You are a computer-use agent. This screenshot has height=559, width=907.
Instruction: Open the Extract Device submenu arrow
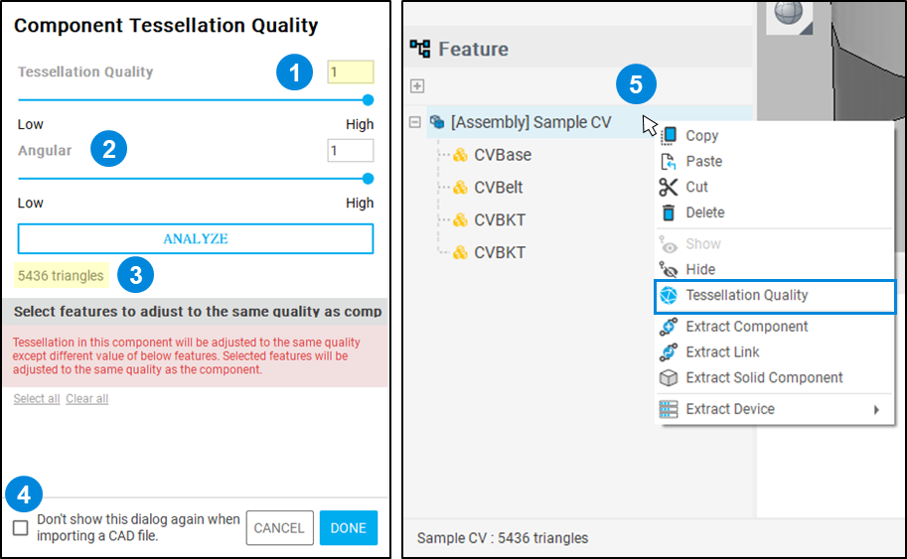point(877,410)
